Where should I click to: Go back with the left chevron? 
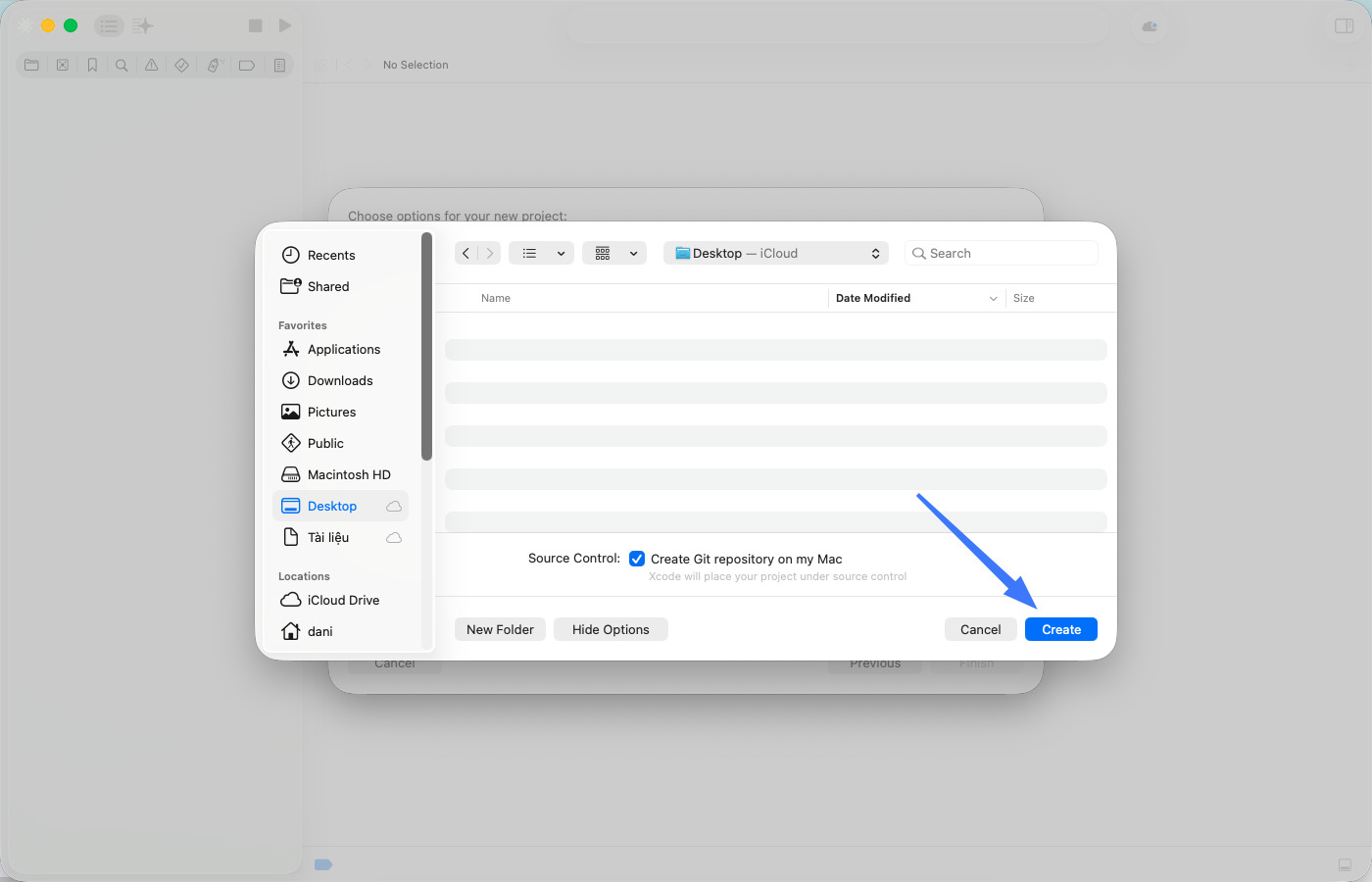click(466, 253)
